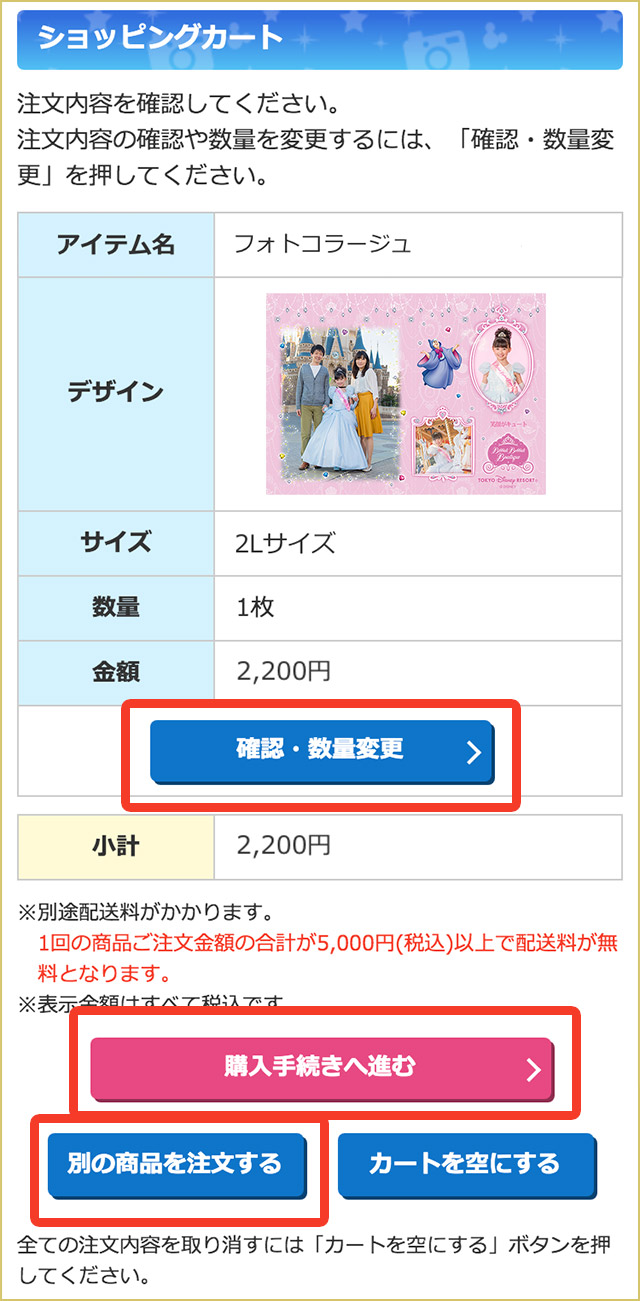640x1301 pixels.
Task: Select the デザイン label cell
Action: tap(116, 394)
